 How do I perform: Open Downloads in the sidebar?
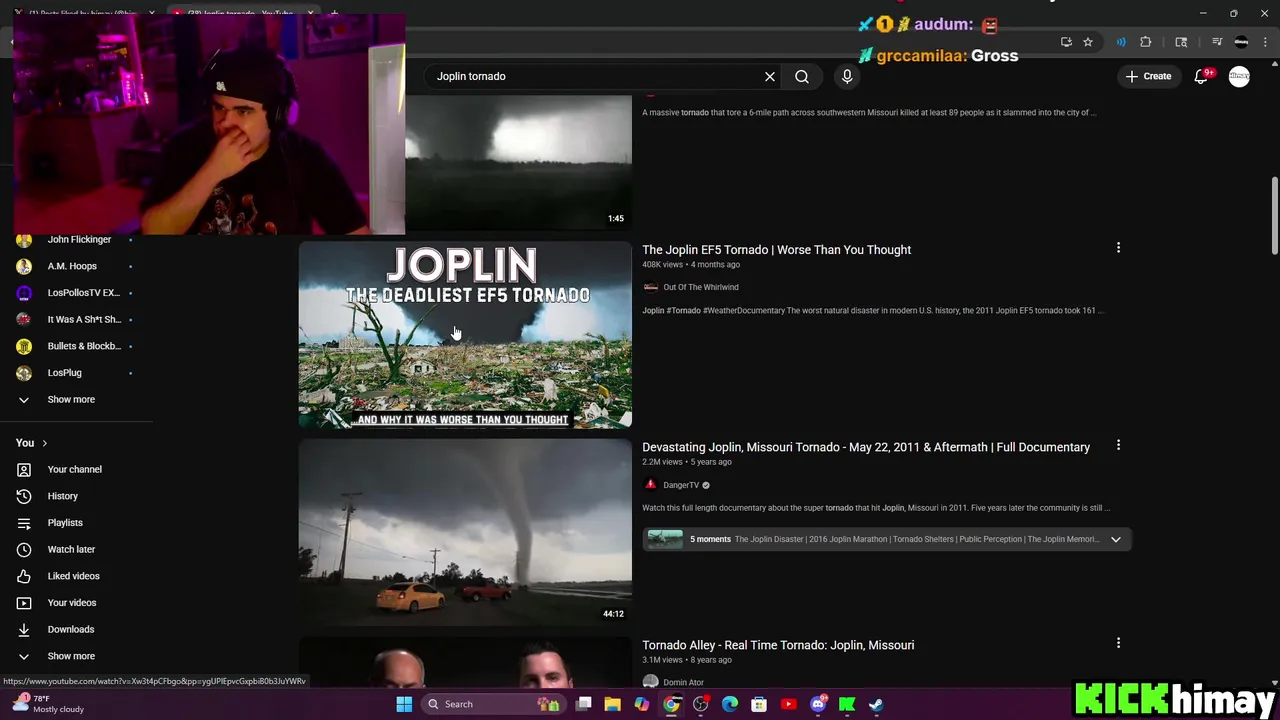(x=70, y=629)
